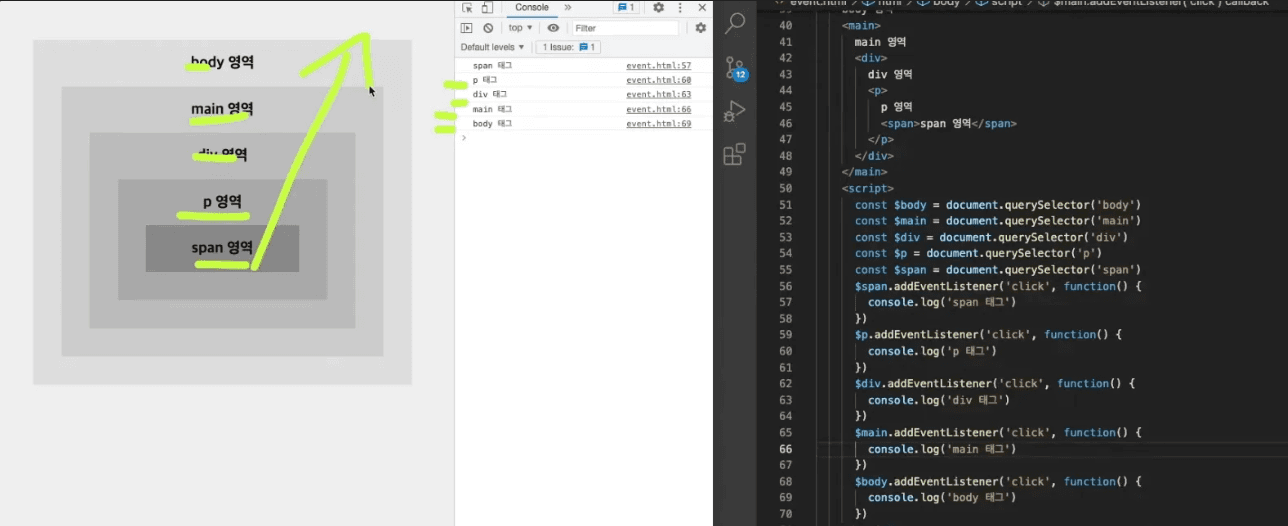Open DevTools settings gear in the top bar

658,8
